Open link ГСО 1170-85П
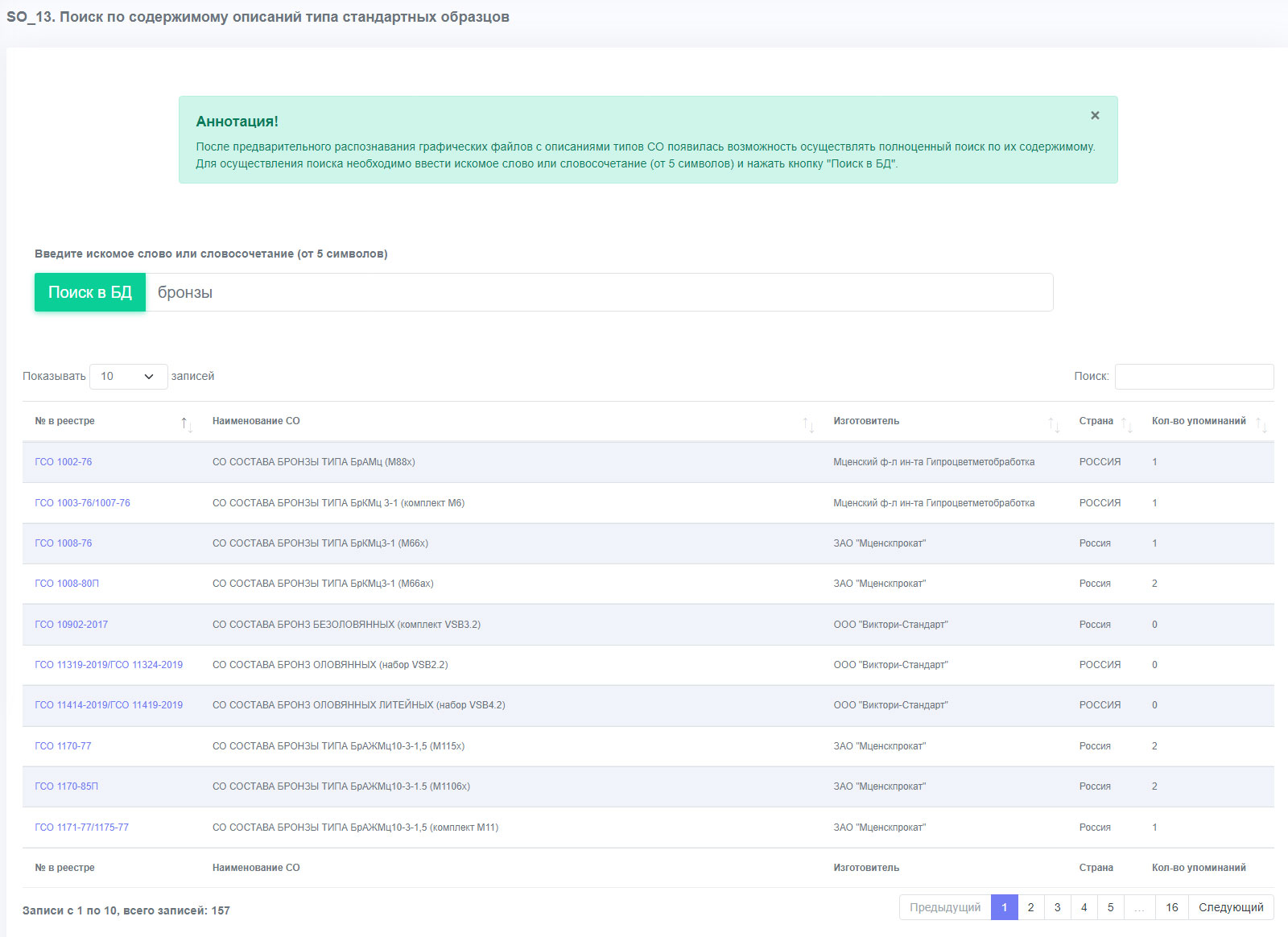1288x937 pixels. tap(66, 786)
